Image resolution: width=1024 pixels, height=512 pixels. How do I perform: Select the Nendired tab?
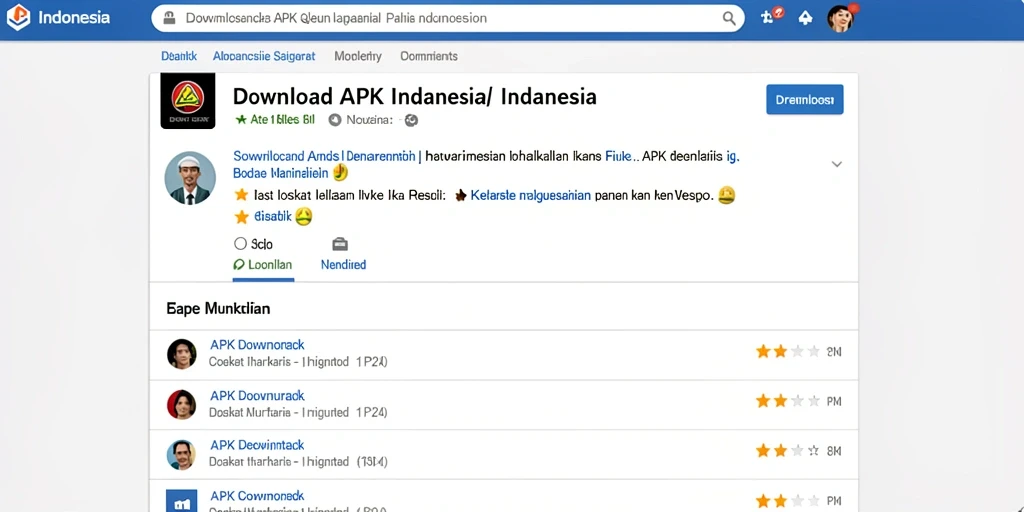coord(344,264)
